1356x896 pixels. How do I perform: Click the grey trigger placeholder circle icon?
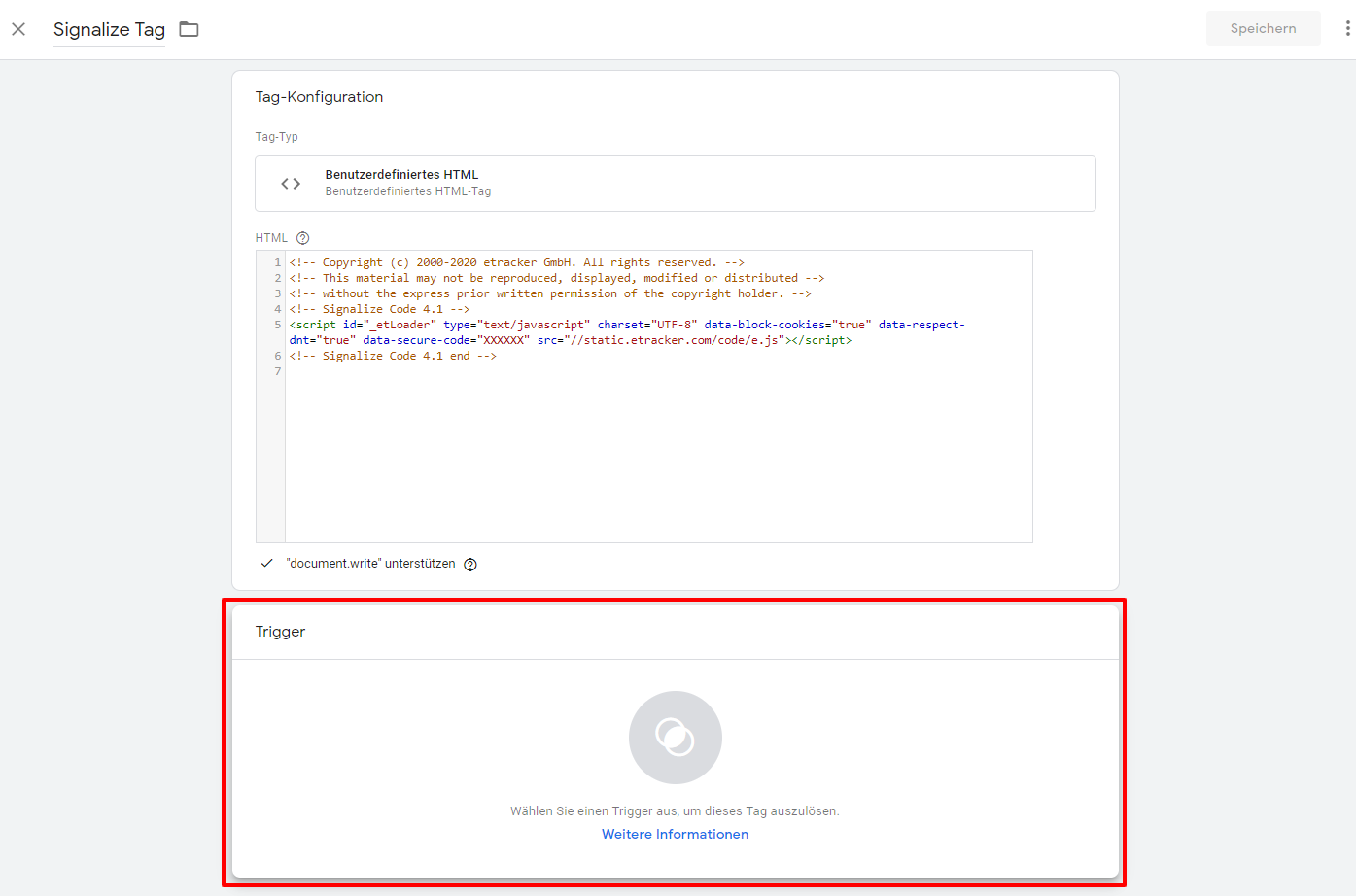(675, 738)
